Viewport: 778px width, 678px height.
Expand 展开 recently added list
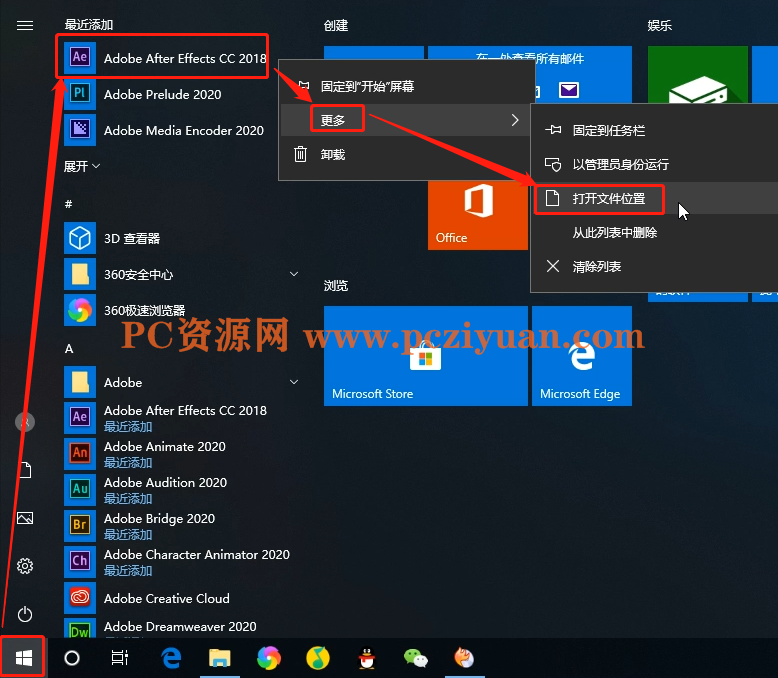pos(82,166)
